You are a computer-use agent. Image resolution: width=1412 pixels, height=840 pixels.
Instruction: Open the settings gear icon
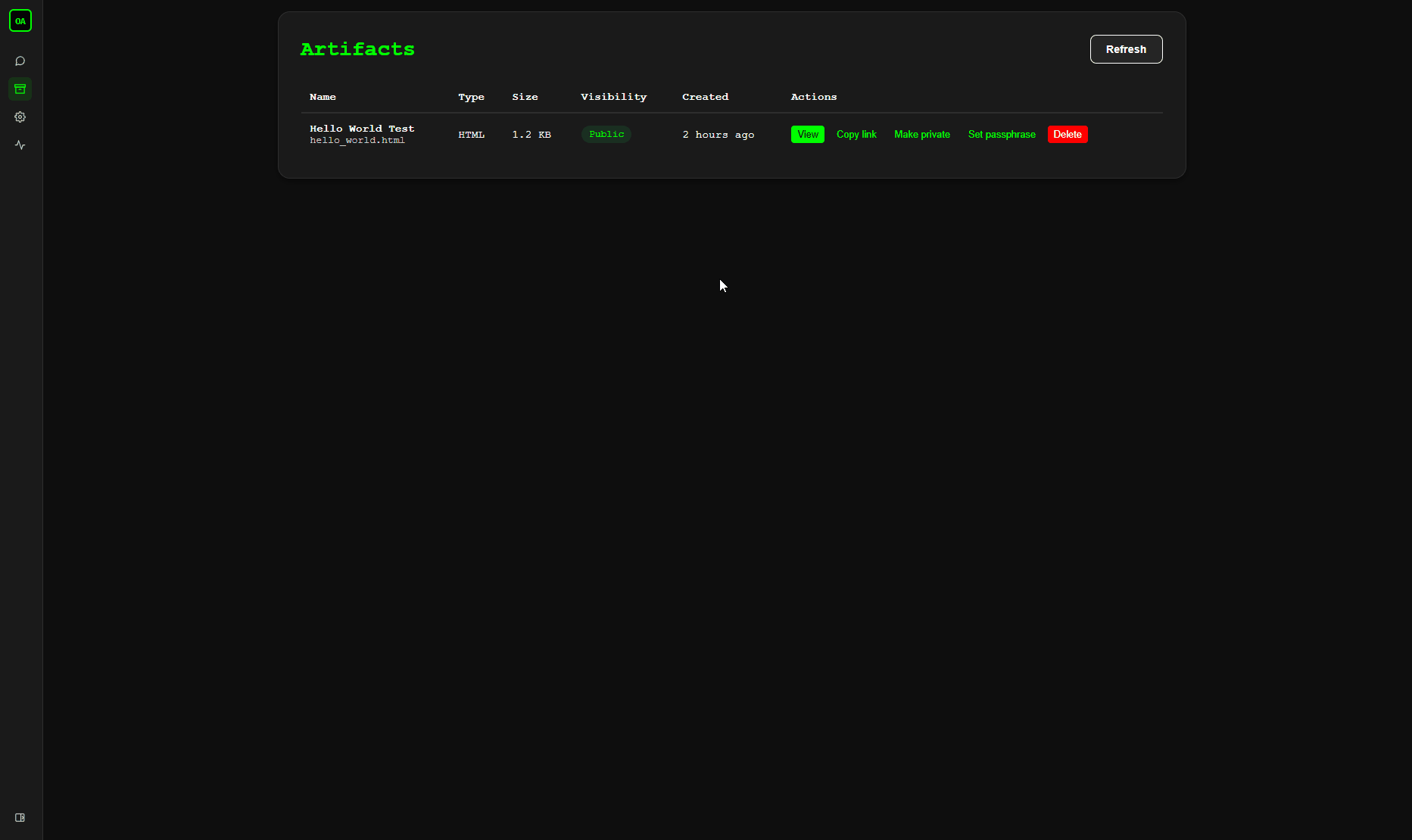(x=20, y=117)
